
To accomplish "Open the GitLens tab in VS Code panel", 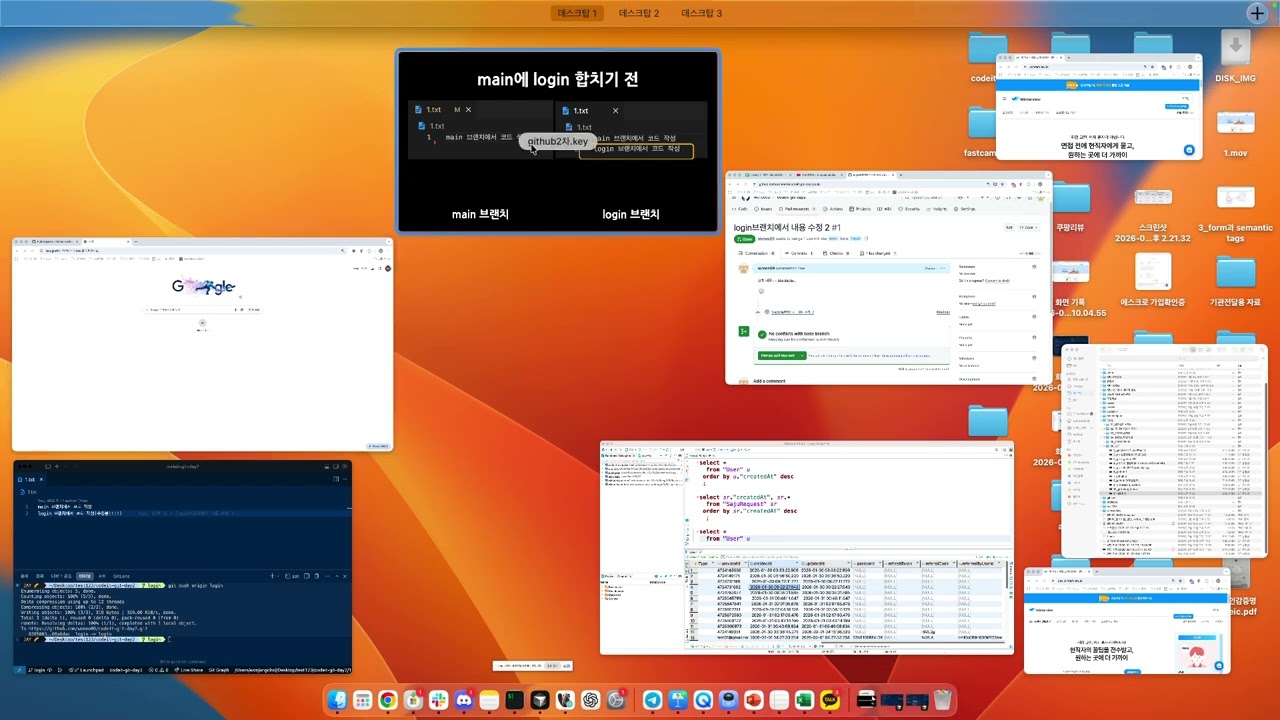I will coord(121,576).
